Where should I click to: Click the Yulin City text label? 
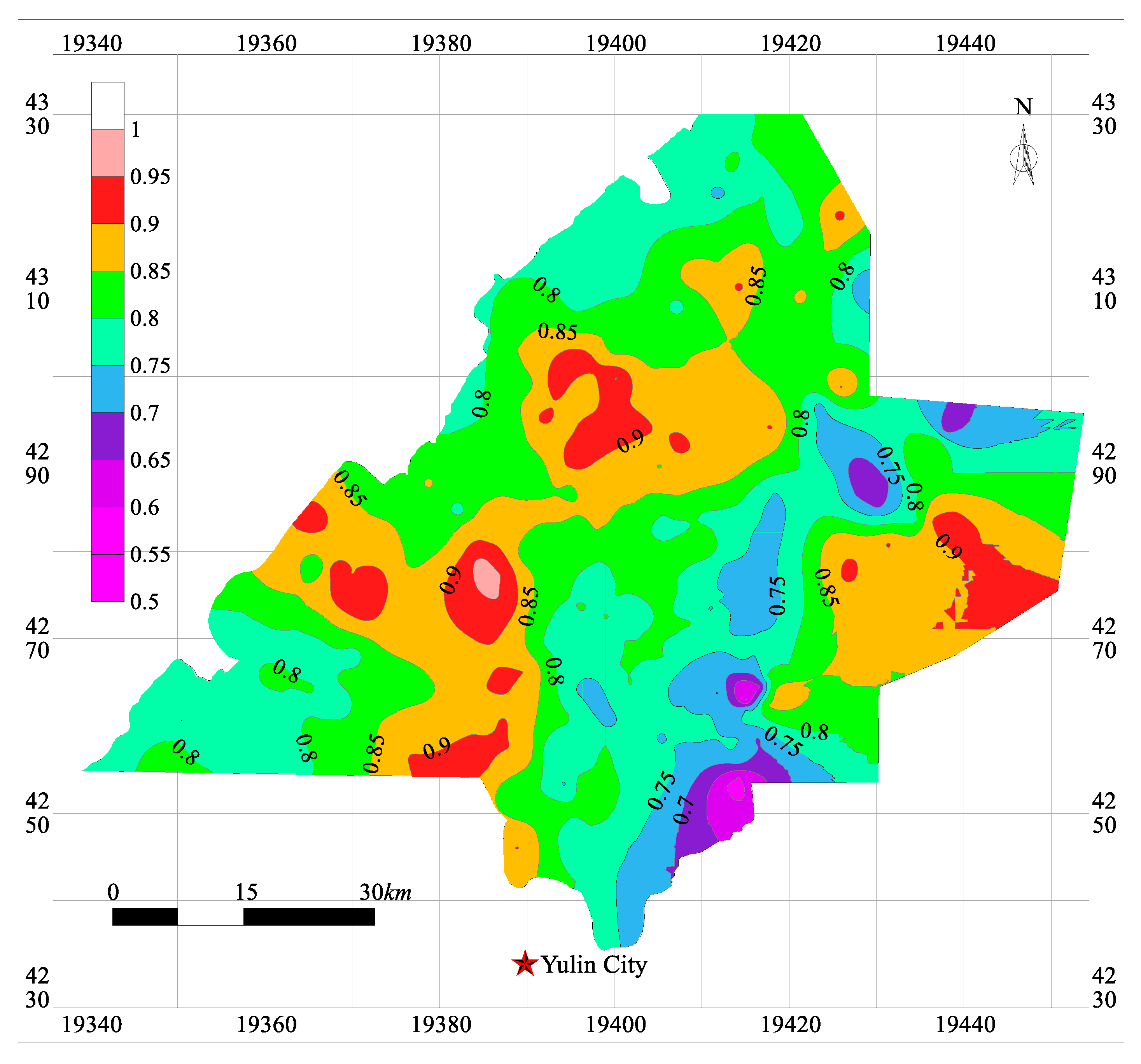(594, 965)
